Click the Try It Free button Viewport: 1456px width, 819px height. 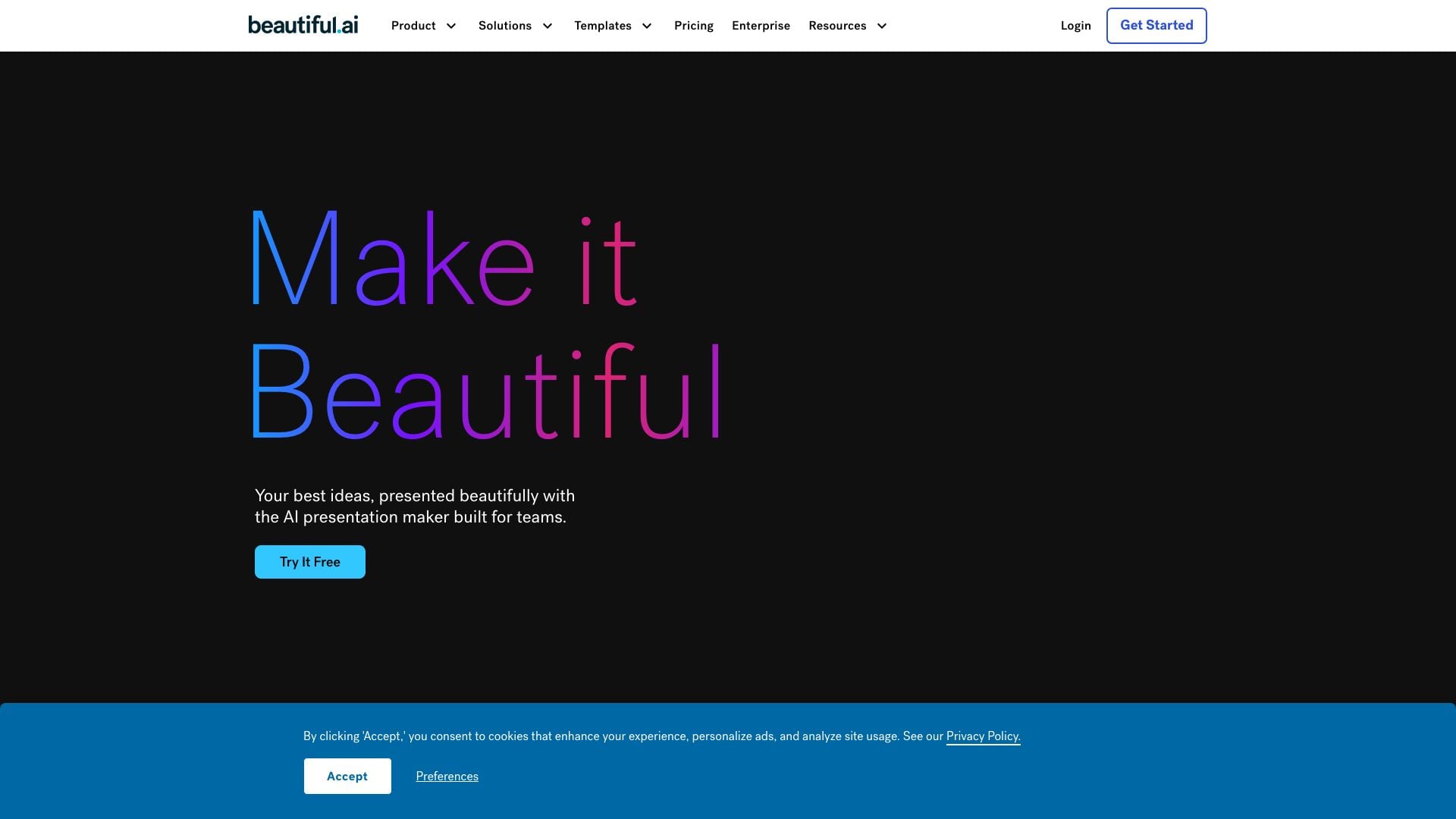tap(309, 562)
